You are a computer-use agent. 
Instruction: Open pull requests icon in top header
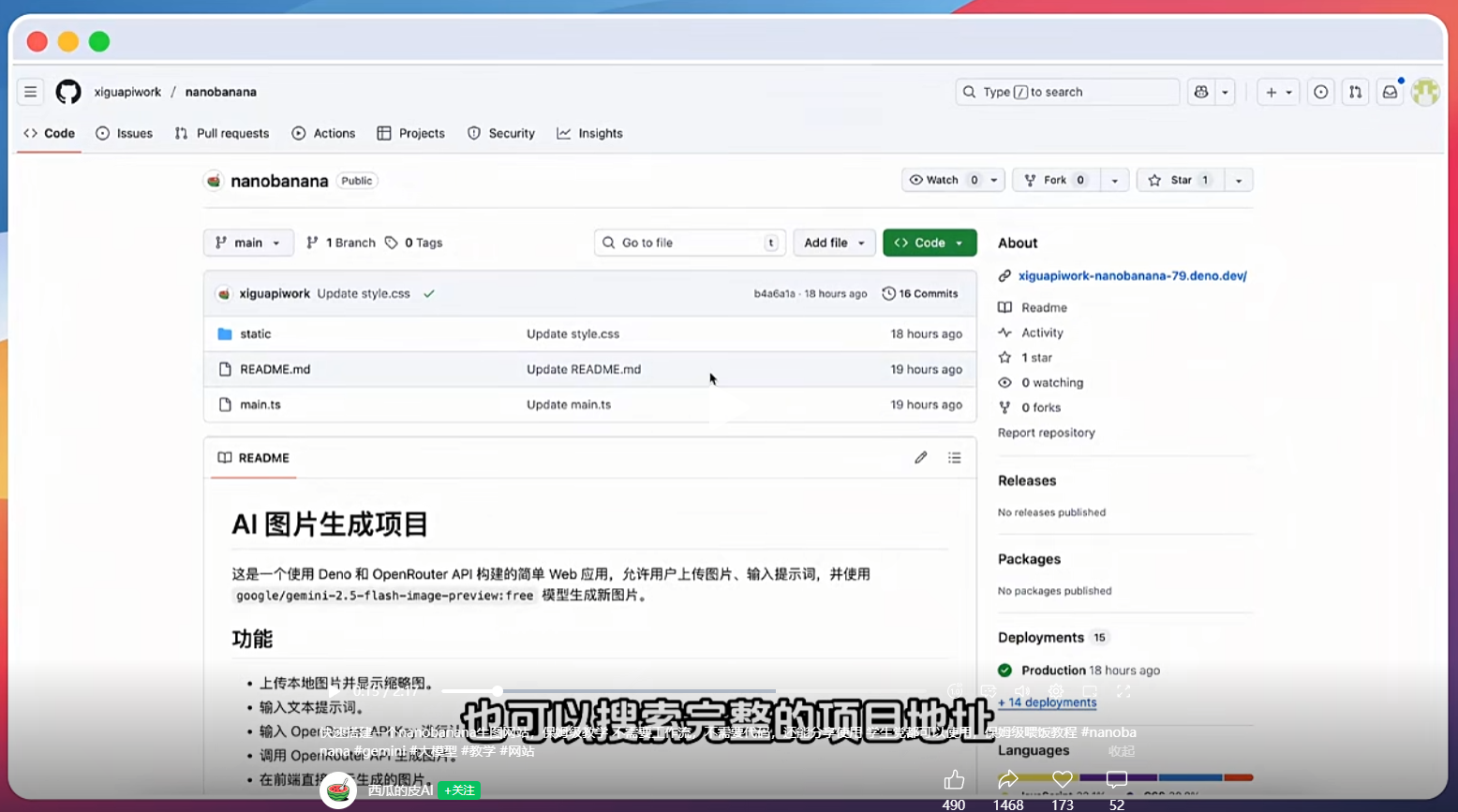tap(1355, 92)
